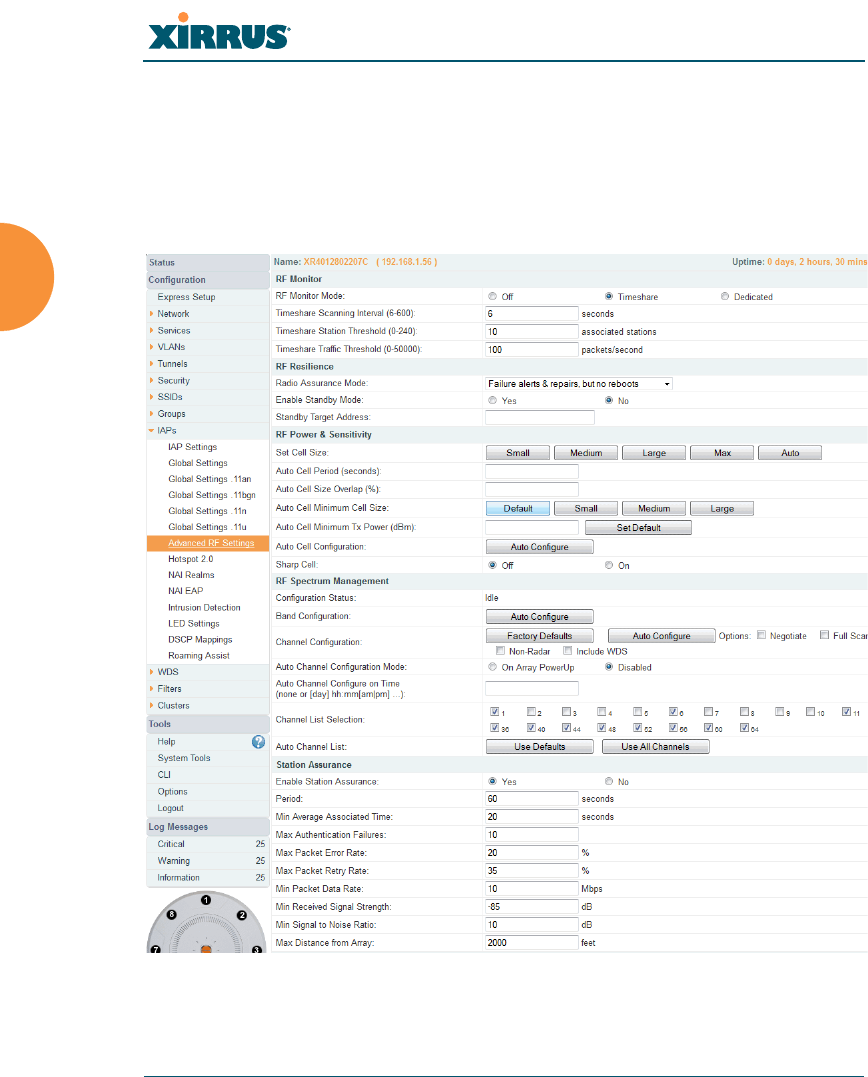868x1077 pixels.
Task: Expand the Tunnels menu section
Action: pos(172,363)
